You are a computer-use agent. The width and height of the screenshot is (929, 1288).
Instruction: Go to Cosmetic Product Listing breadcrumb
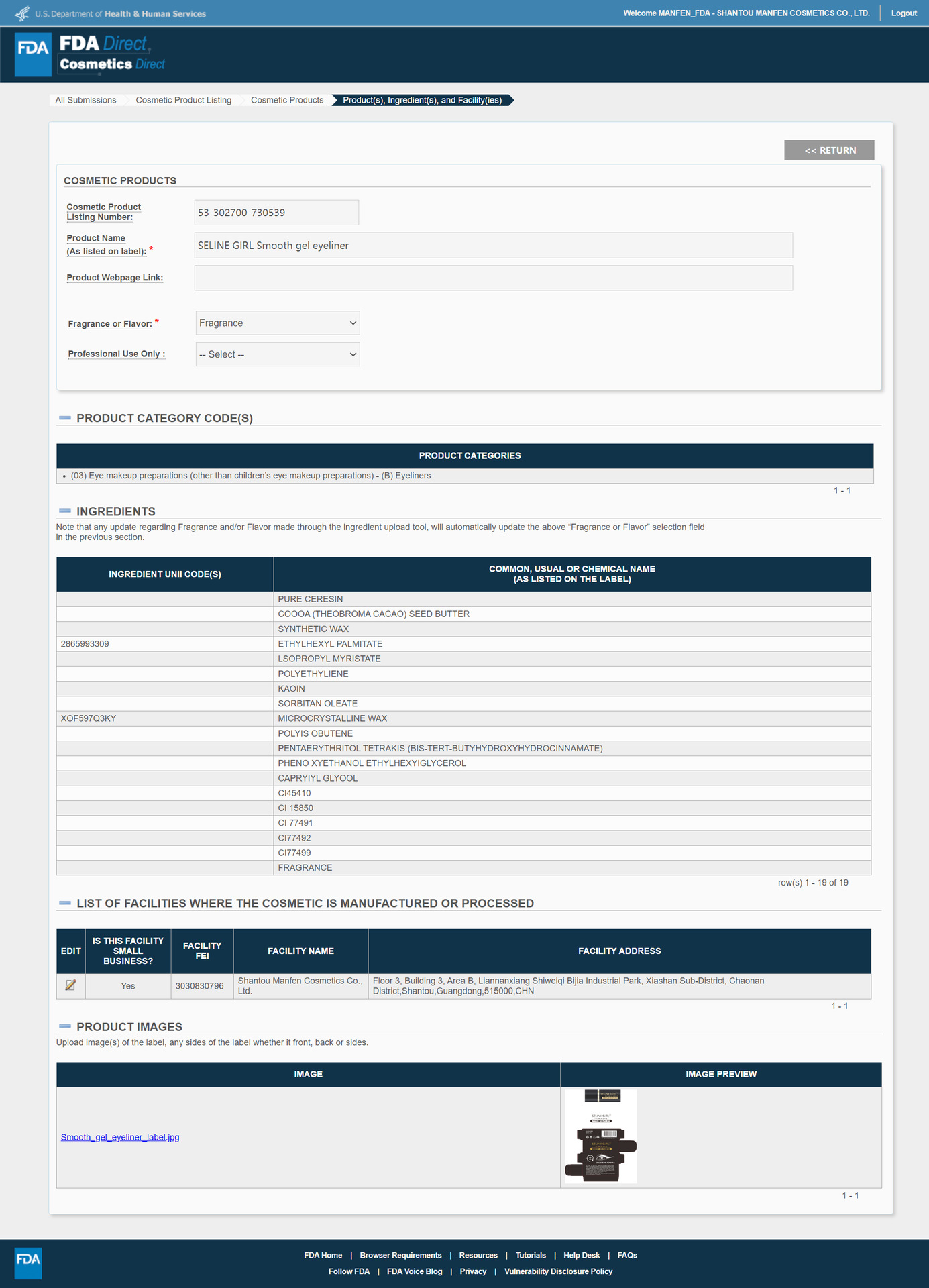[x=184, y=100]
